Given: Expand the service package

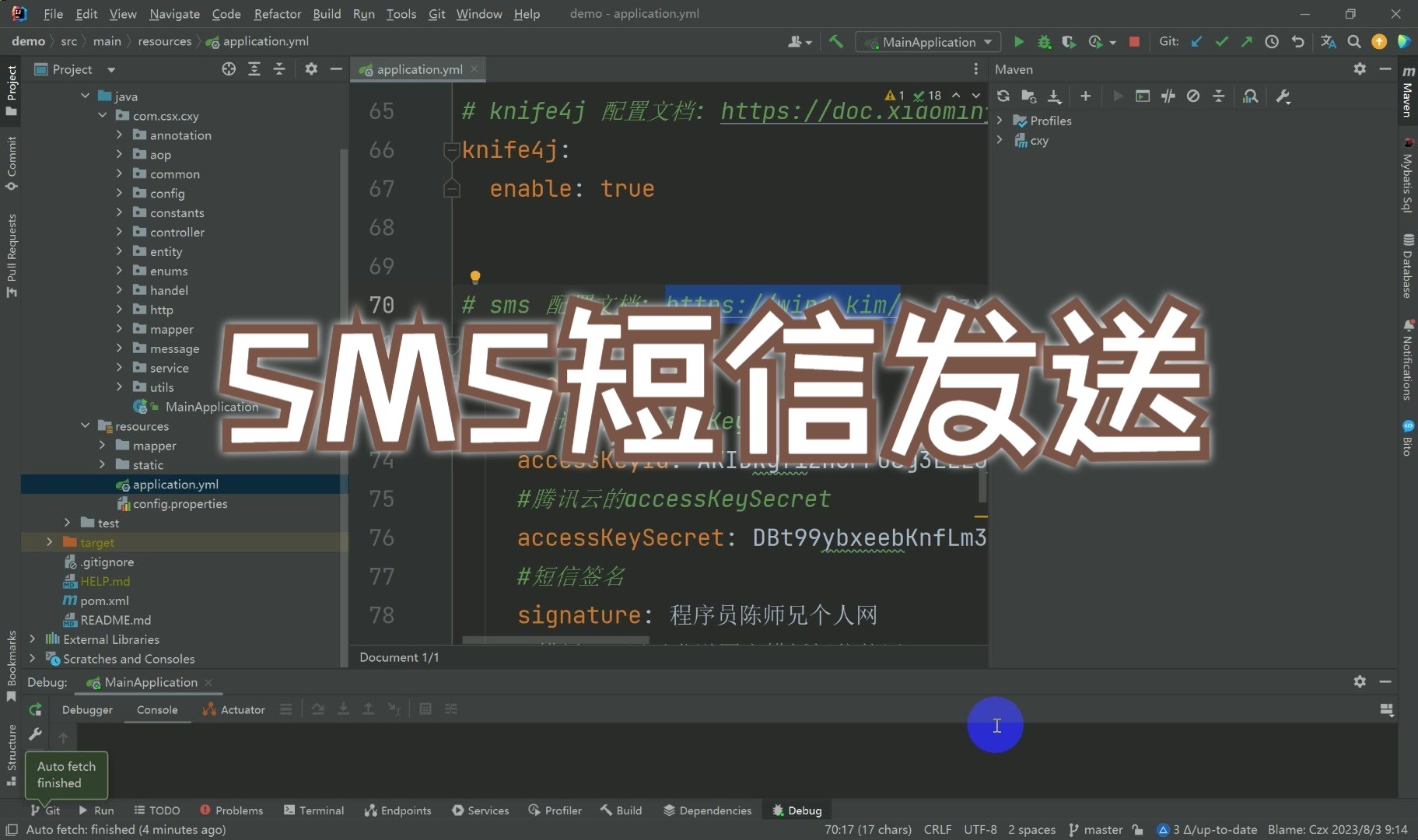Looking at the screenshot, I should click(119, 368).
